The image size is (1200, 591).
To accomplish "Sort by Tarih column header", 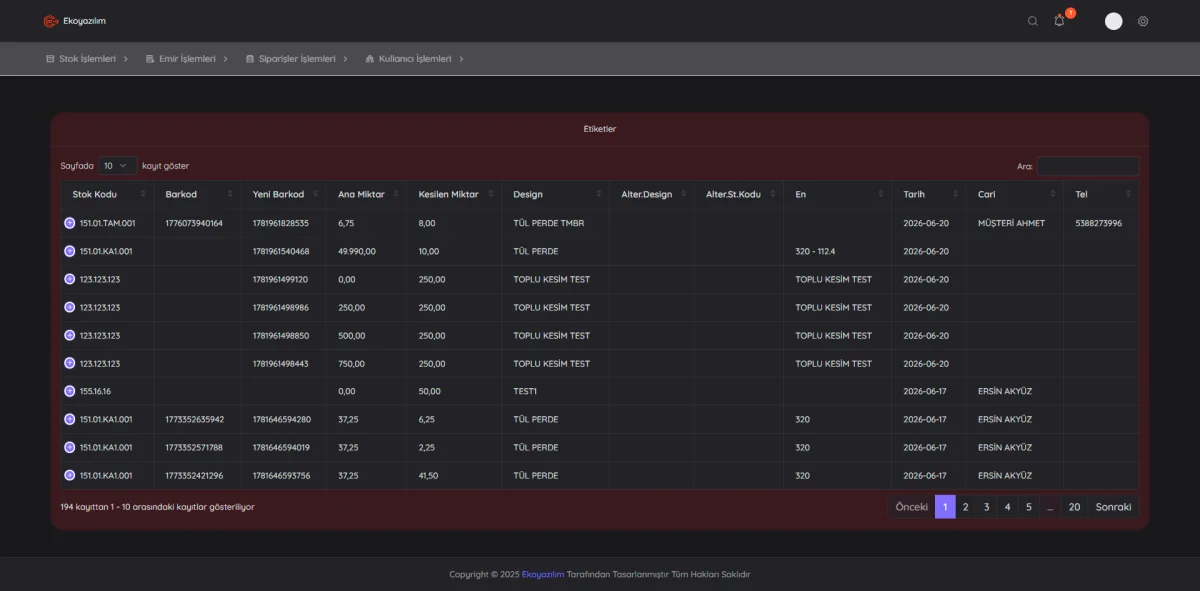I will point(929,194).
